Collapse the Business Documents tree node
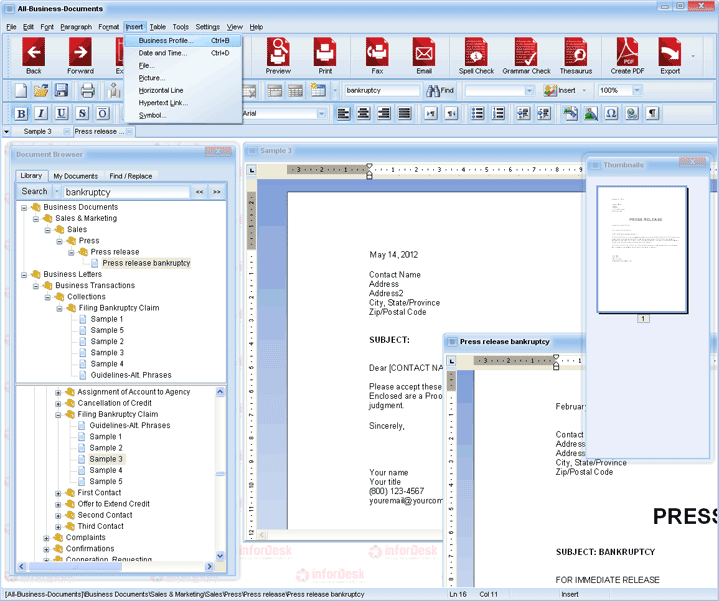 (x=24, y=208)
